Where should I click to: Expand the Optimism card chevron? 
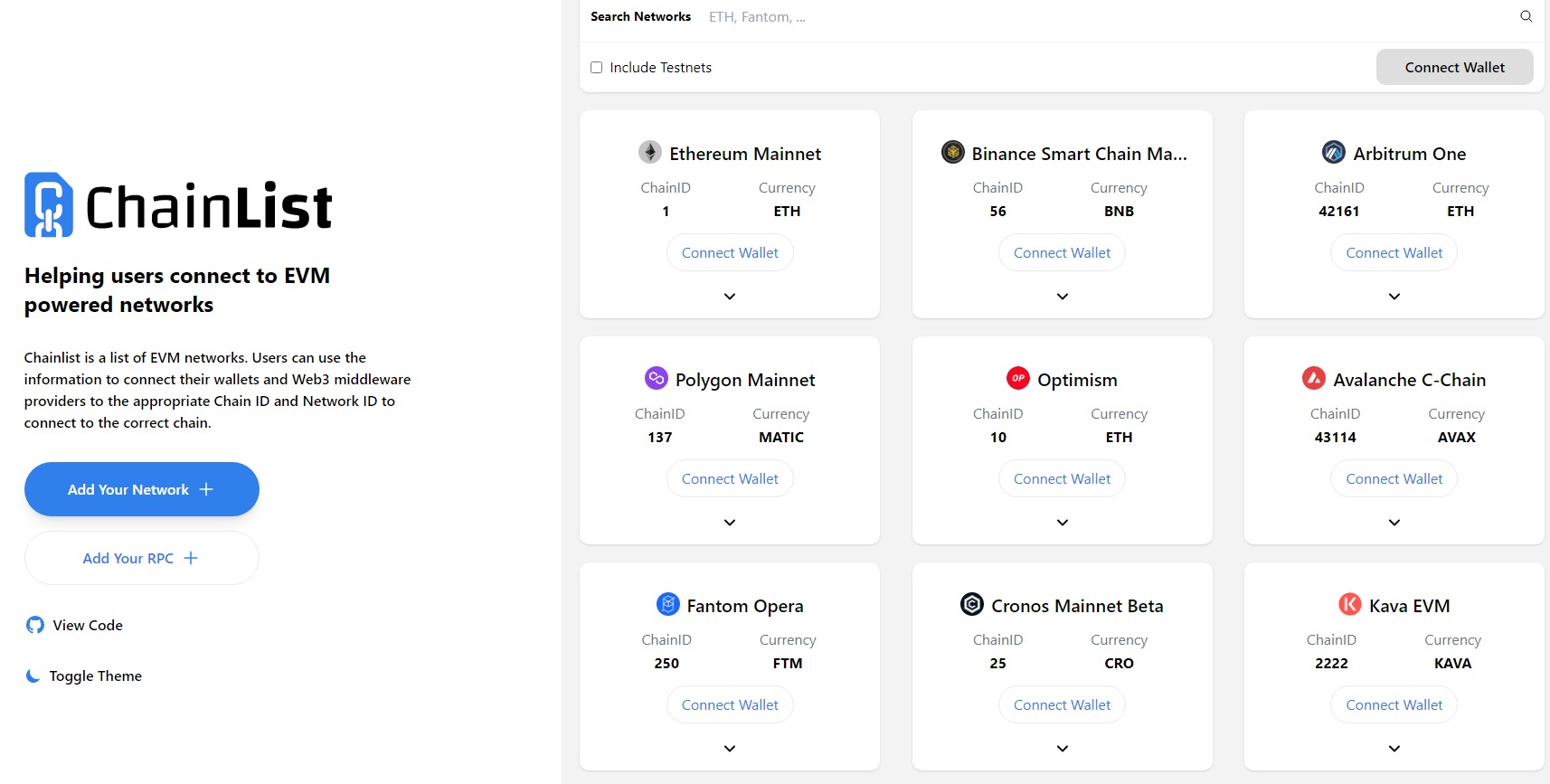1063,523
